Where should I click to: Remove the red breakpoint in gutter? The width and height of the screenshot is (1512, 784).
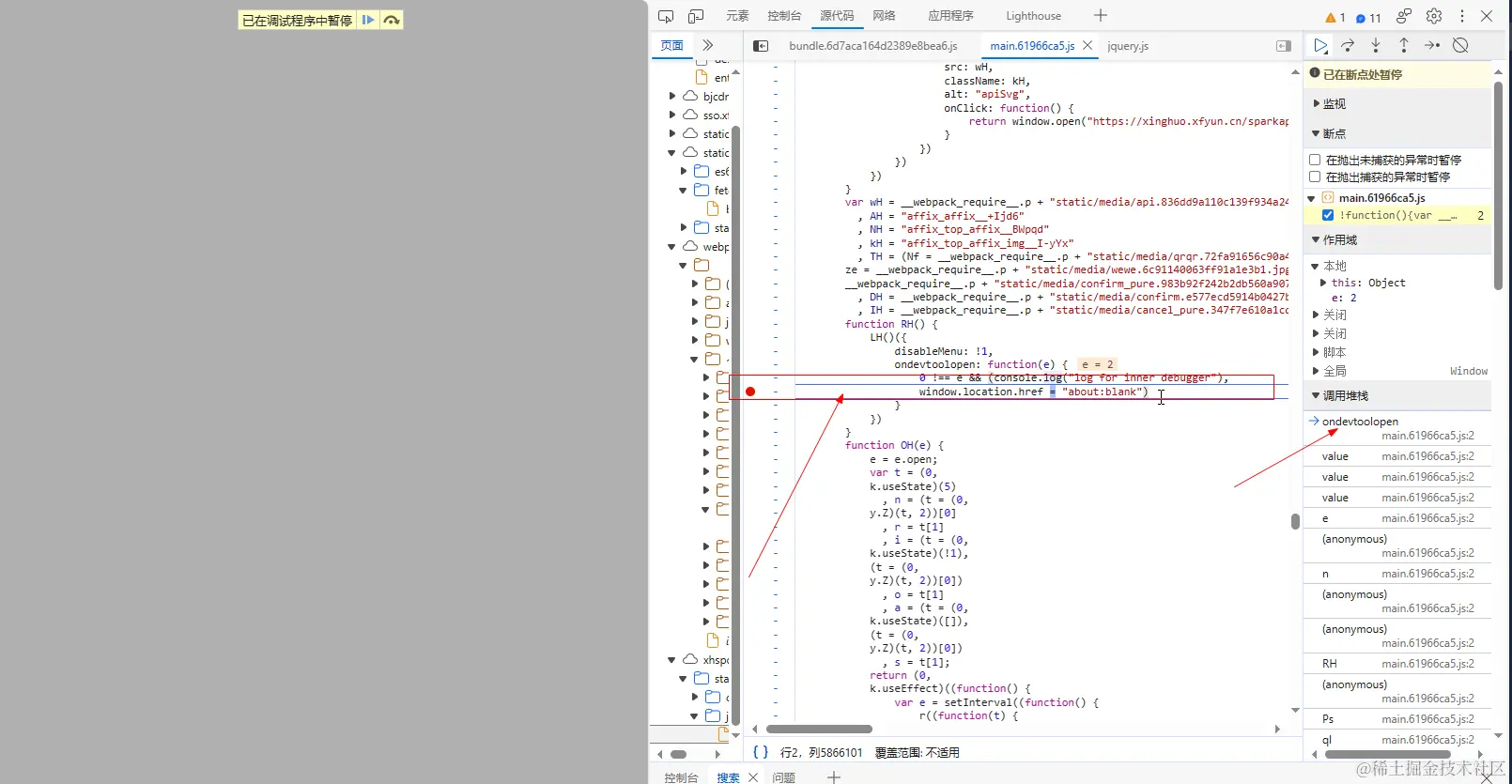pos(750,392)
